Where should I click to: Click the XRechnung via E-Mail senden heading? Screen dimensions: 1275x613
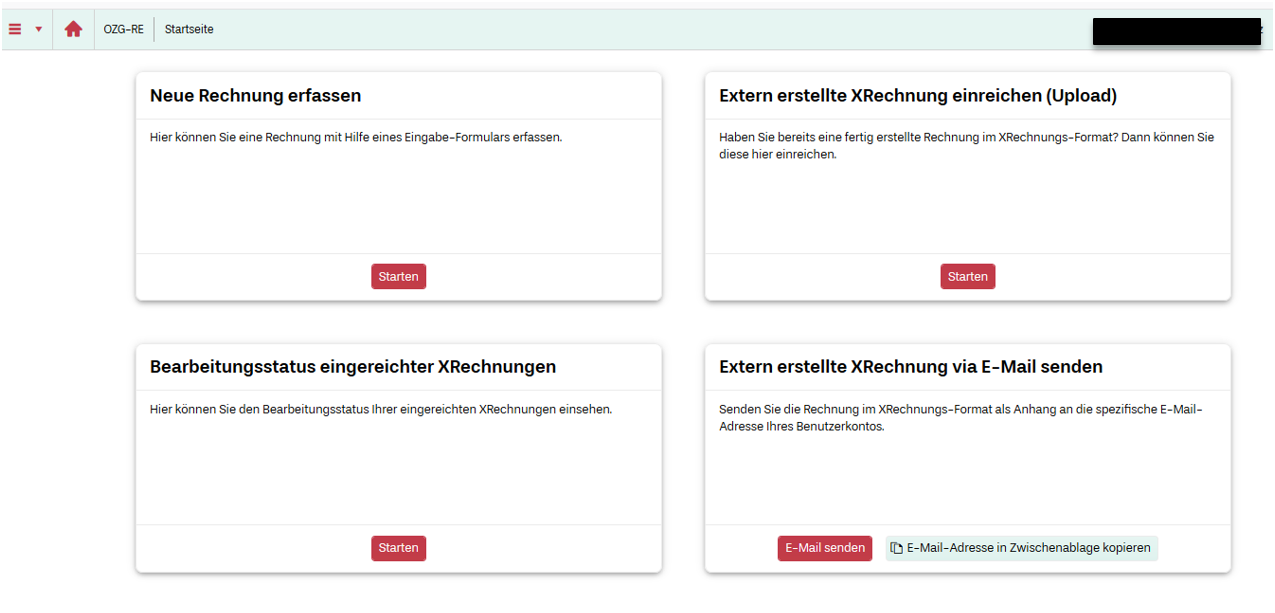pos(910,367)
